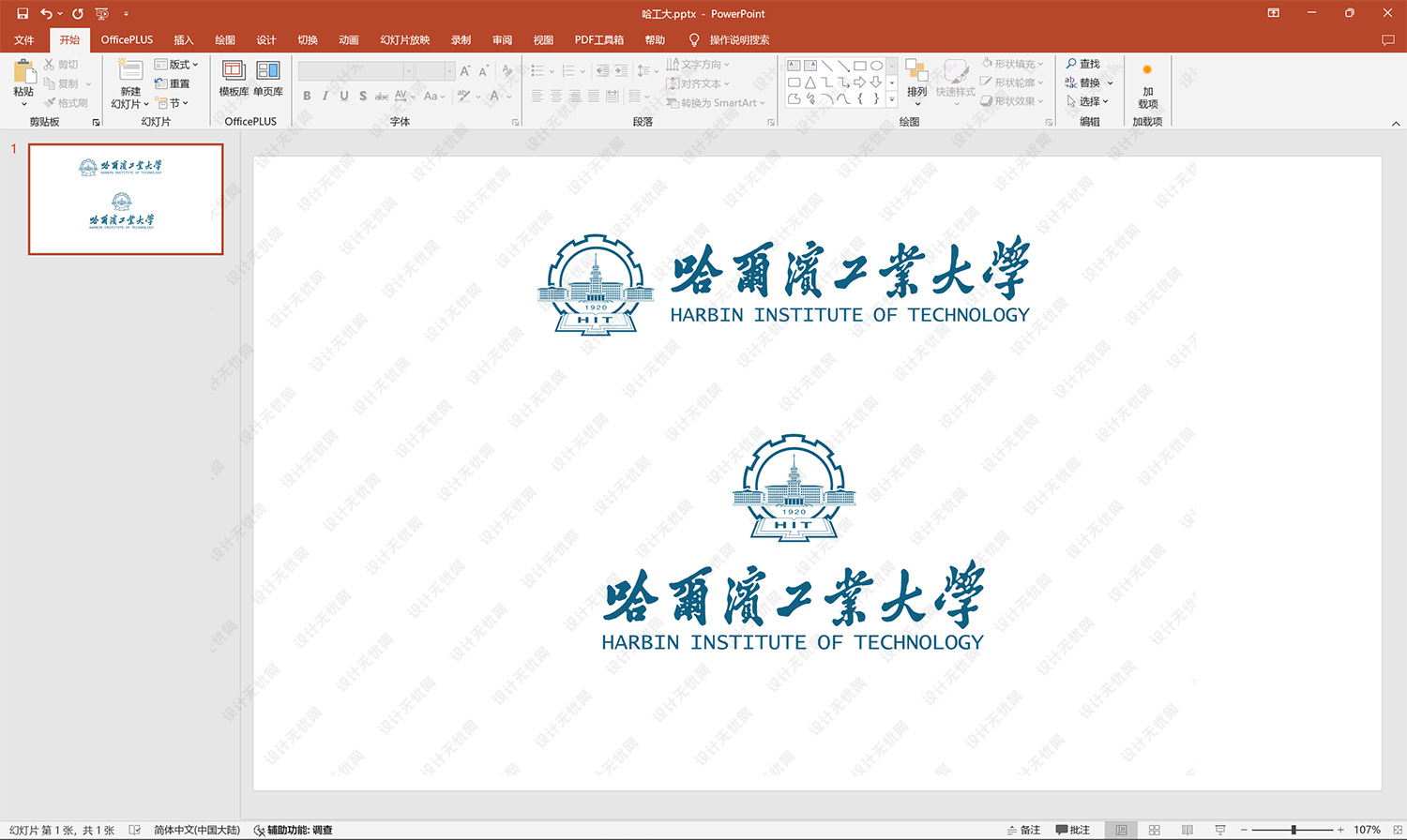
Task: Expand the shapes gallery More button
Action: [x=892, y=97]
